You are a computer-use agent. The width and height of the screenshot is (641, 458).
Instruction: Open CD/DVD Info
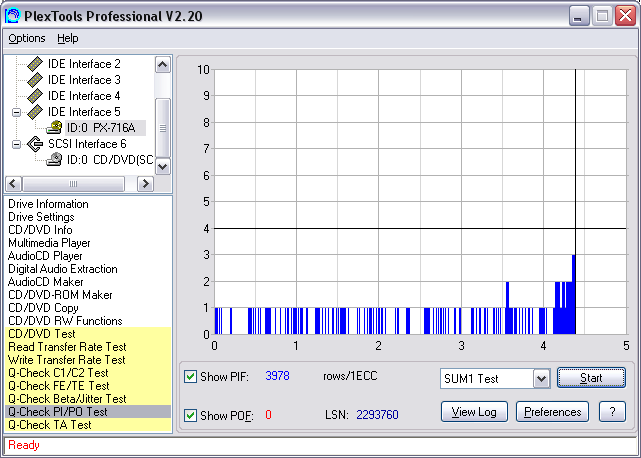(40, 230)
